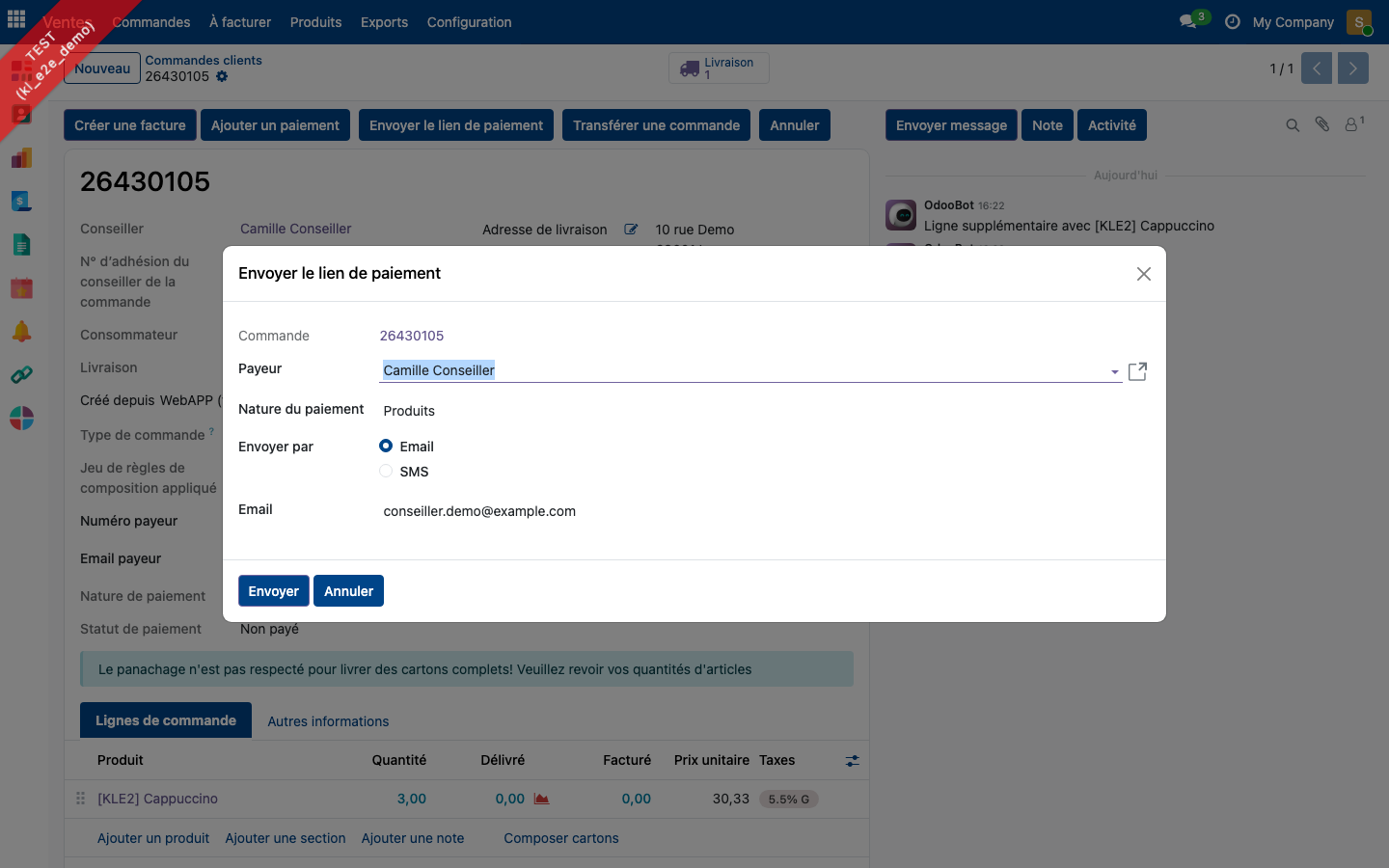Click the bell sidebar icon

pos(21,332)
